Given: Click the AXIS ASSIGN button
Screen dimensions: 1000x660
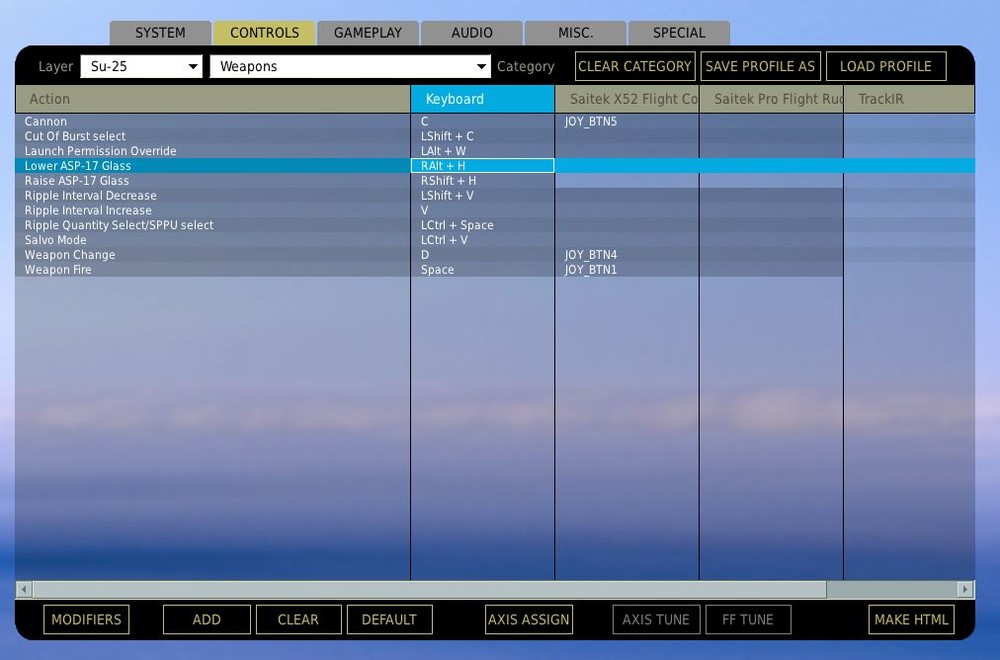Looking at the screenshot, I should tap(529, 619).
